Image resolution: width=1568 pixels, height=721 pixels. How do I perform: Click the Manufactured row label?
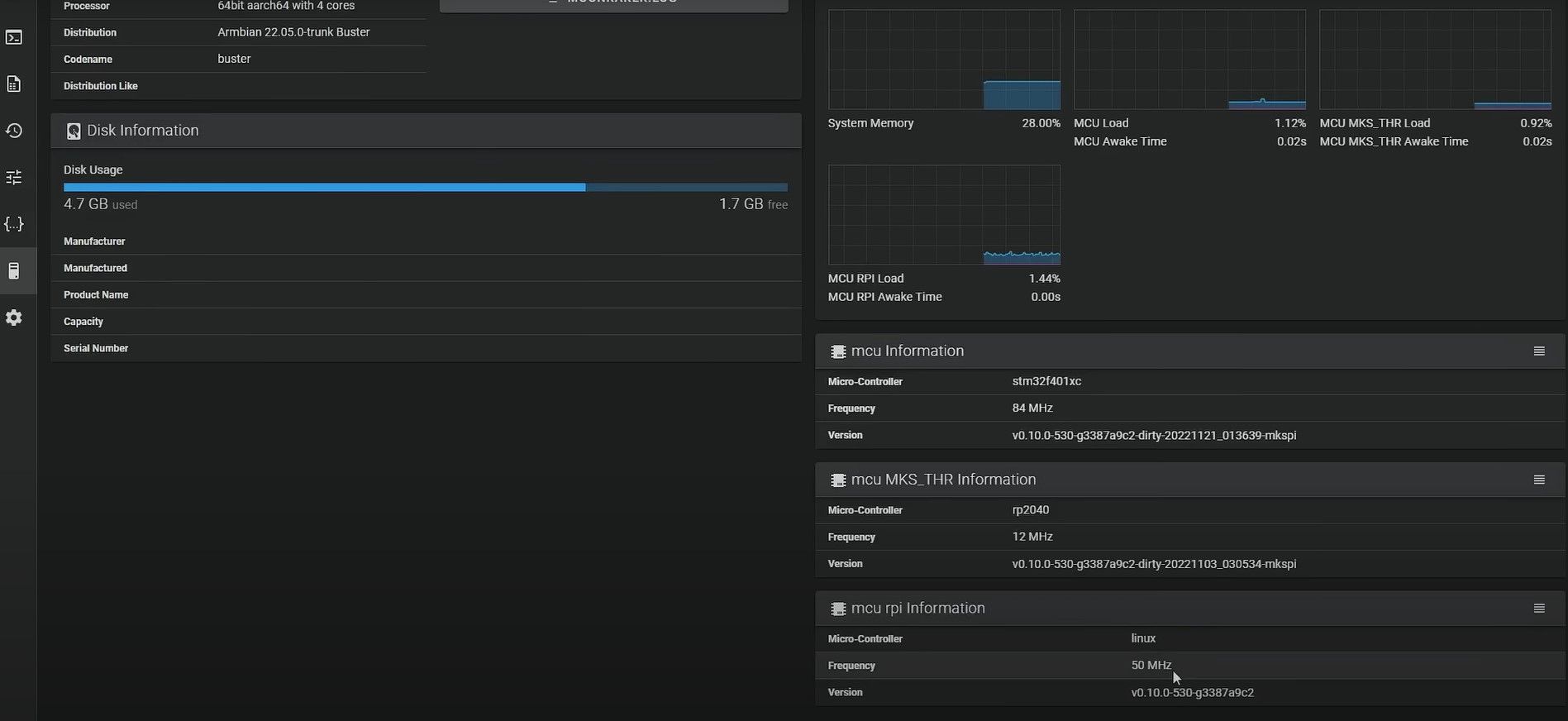95,268
